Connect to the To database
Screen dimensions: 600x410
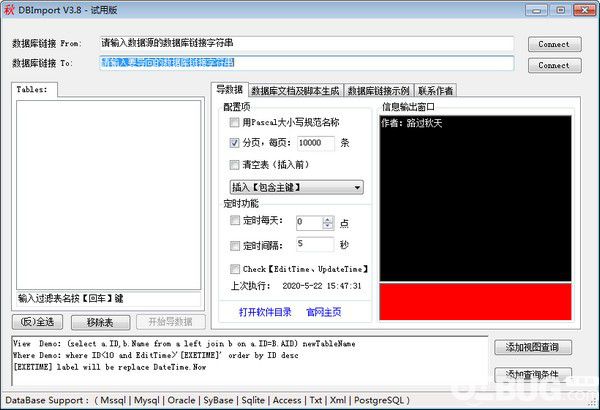coord(554,65)
